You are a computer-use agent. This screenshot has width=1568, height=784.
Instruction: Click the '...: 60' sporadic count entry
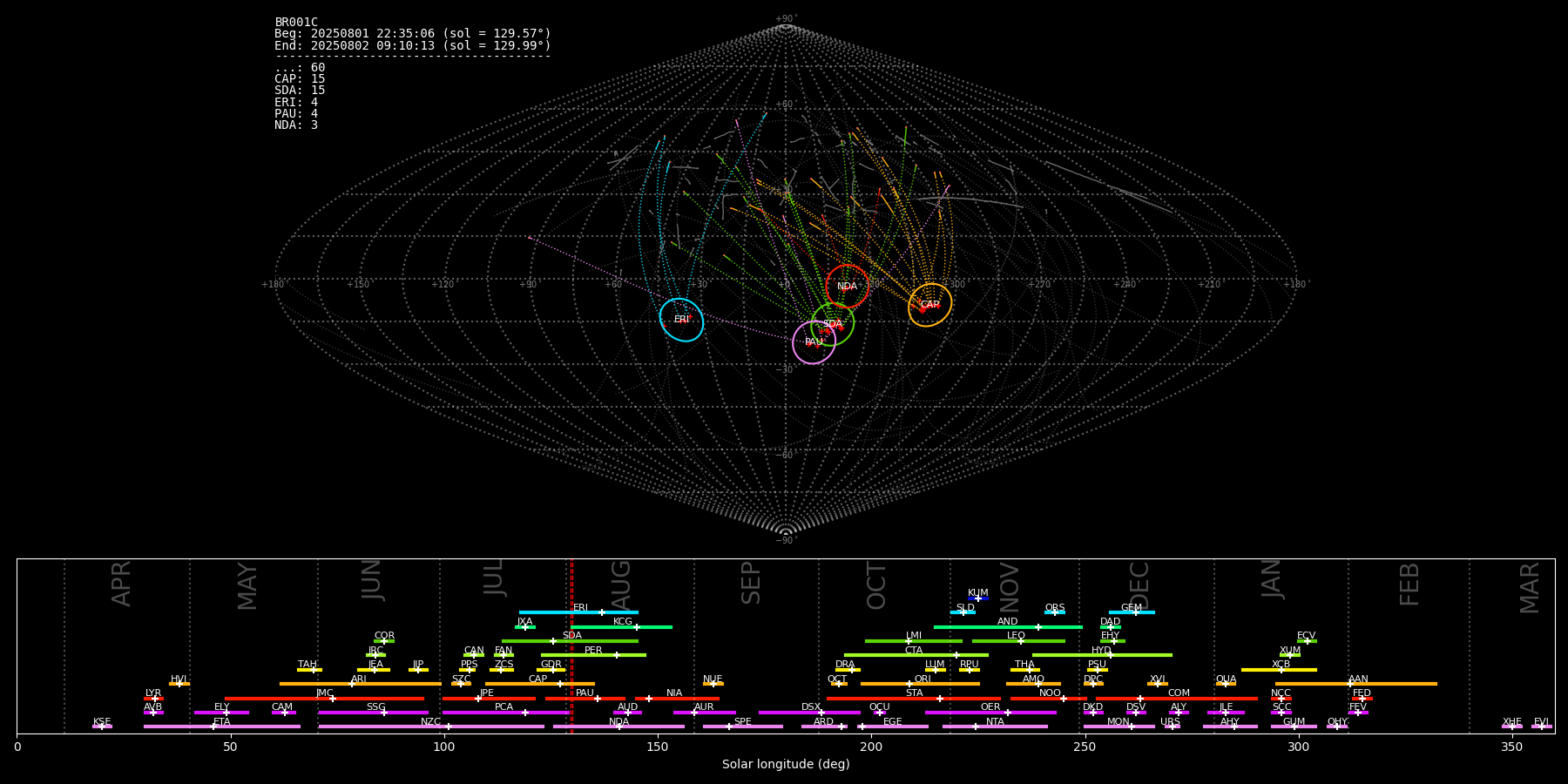300,68
